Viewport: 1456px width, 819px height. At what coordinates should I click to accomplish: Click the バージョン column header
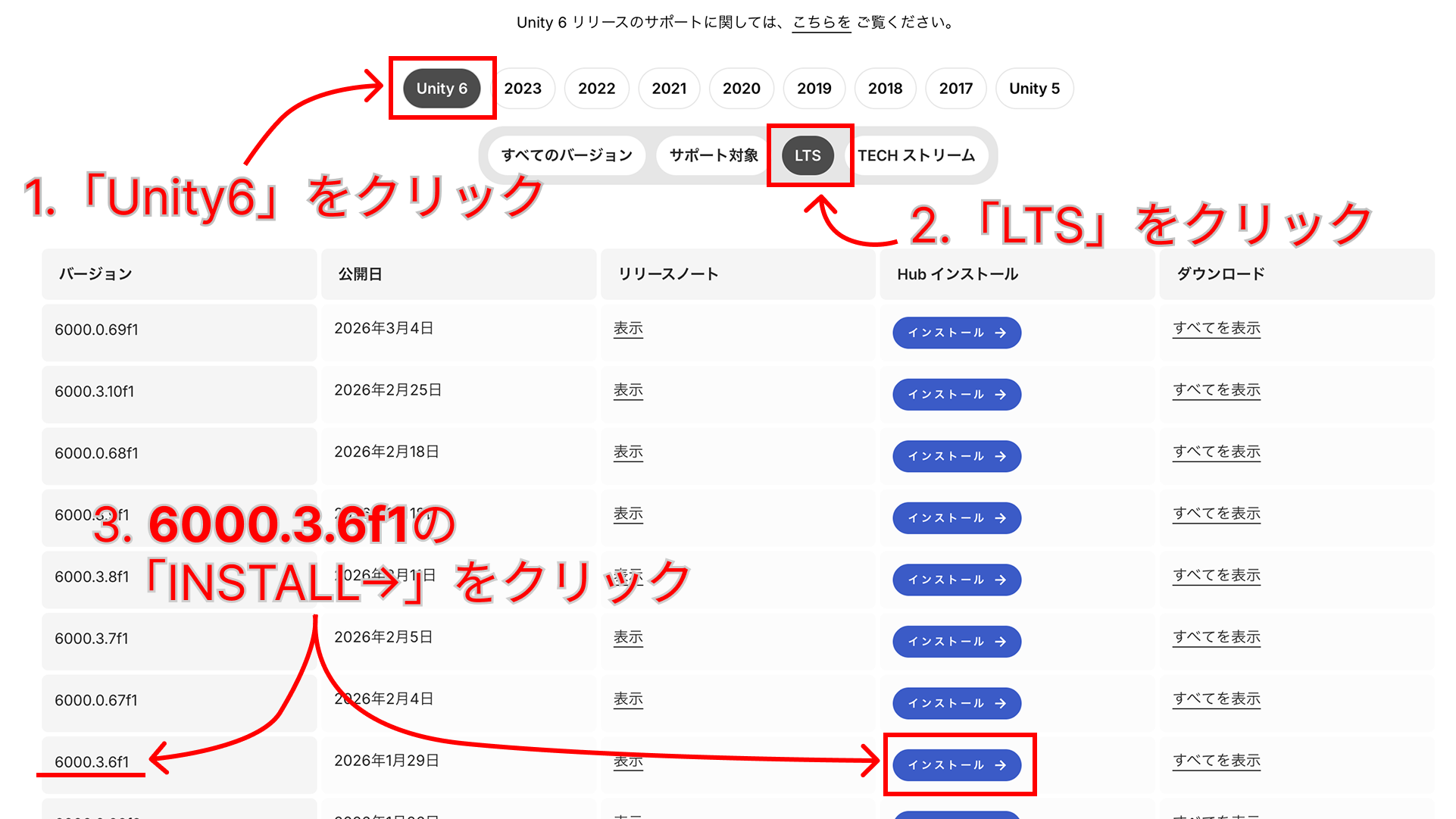coord(96,274)
